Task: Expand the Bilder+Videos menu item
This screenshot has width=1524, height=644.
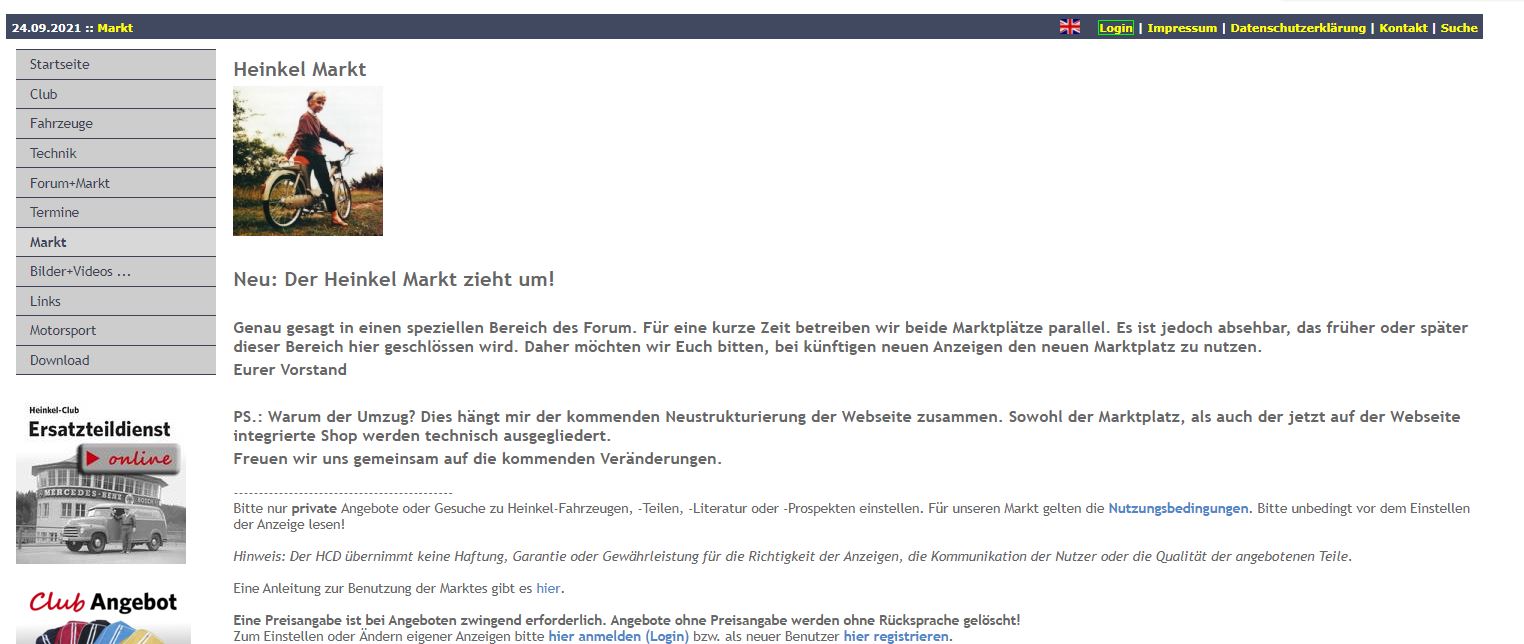Action: 115,271
